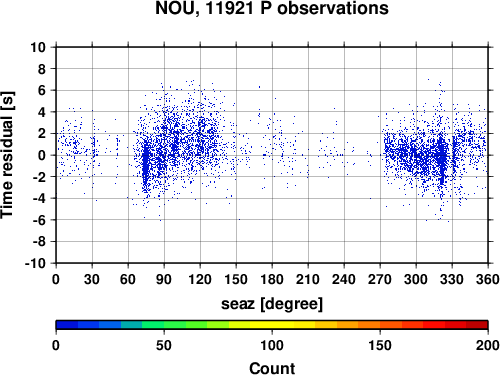
Task: Click the x-axis tick label 90
Action: (164, 279)
